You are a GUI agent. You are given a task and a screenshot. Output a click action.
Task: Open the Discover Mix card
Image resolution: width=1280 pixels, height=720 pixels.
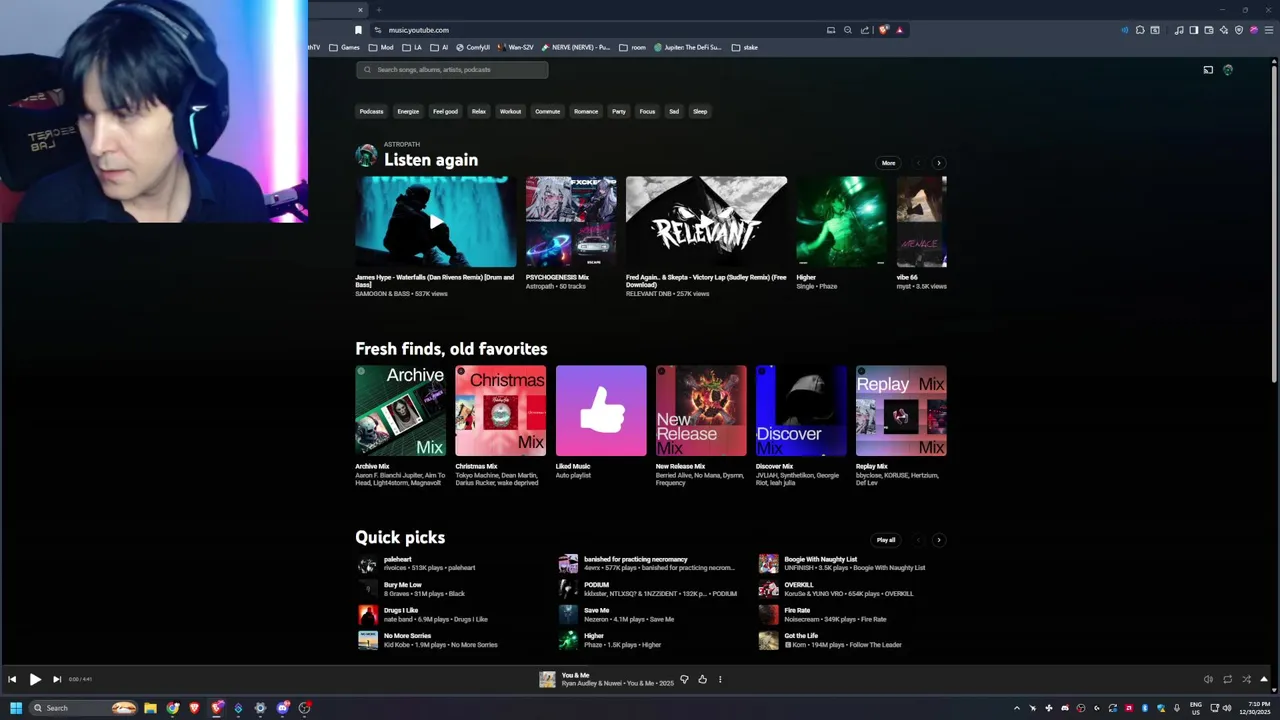[801, 411]
